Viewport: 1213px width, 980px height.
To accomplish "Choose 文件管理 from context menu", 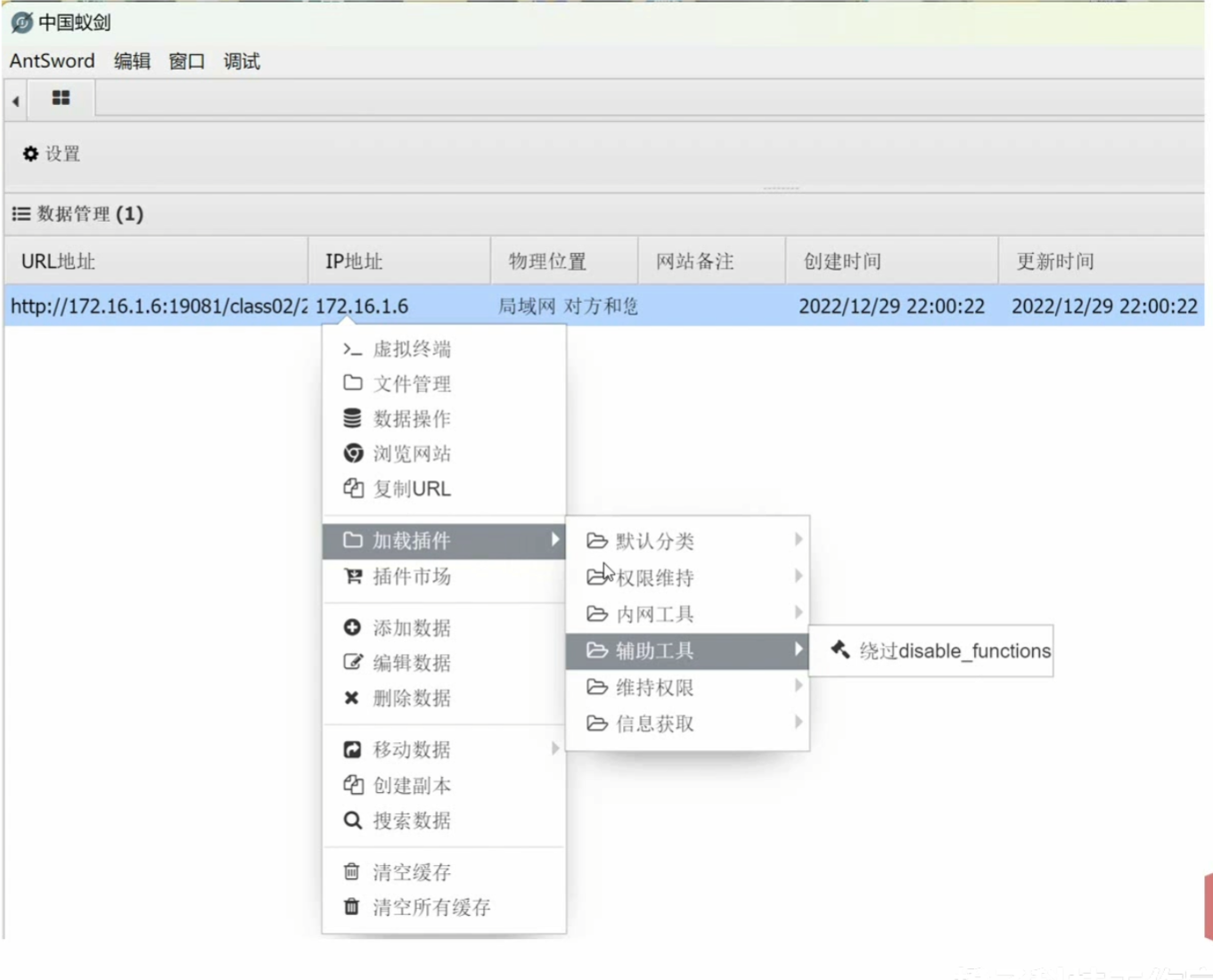I will (x=411, y=384).
